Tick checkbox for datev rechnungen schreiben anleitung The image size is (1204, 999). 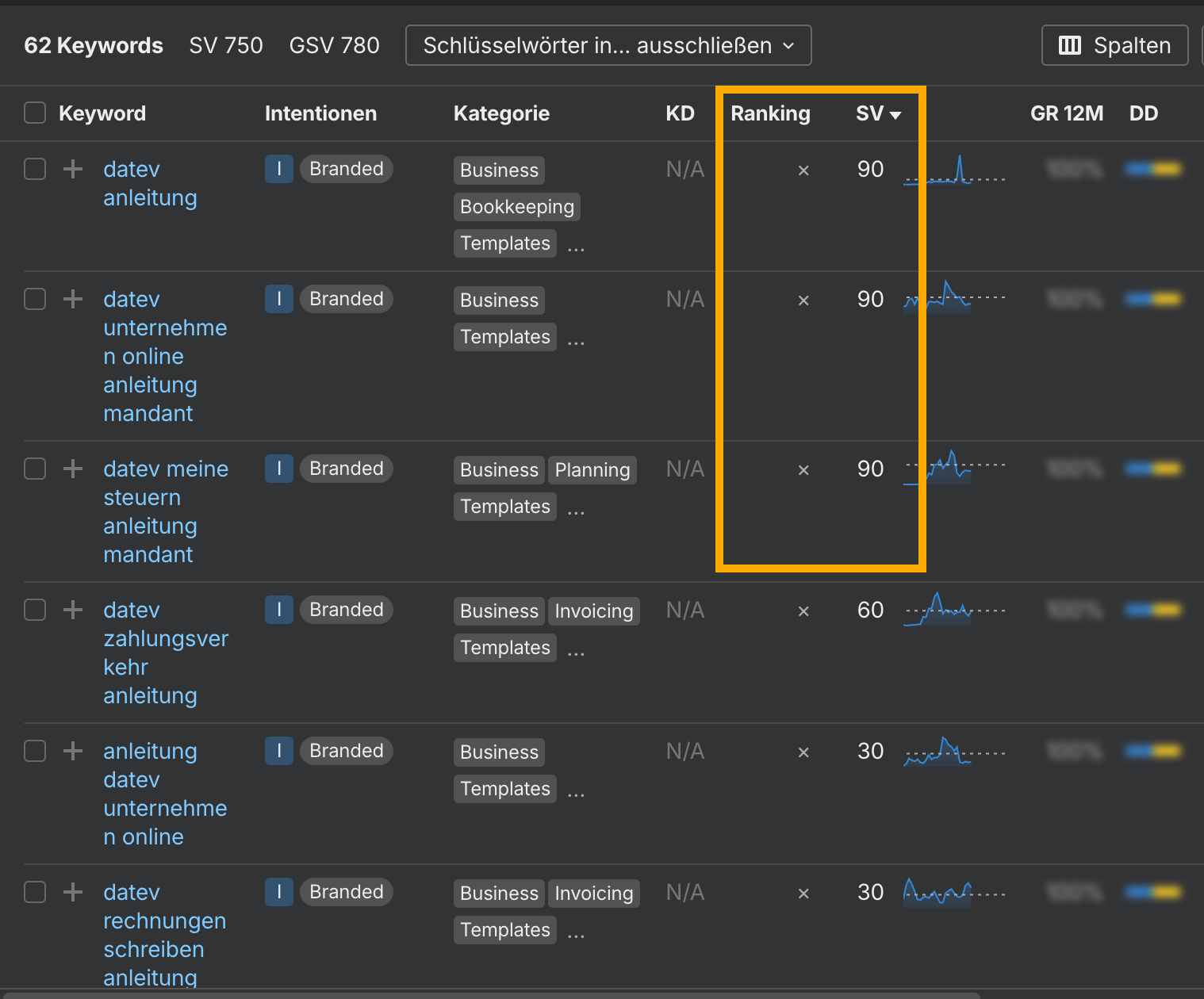[x=35, y=892]
